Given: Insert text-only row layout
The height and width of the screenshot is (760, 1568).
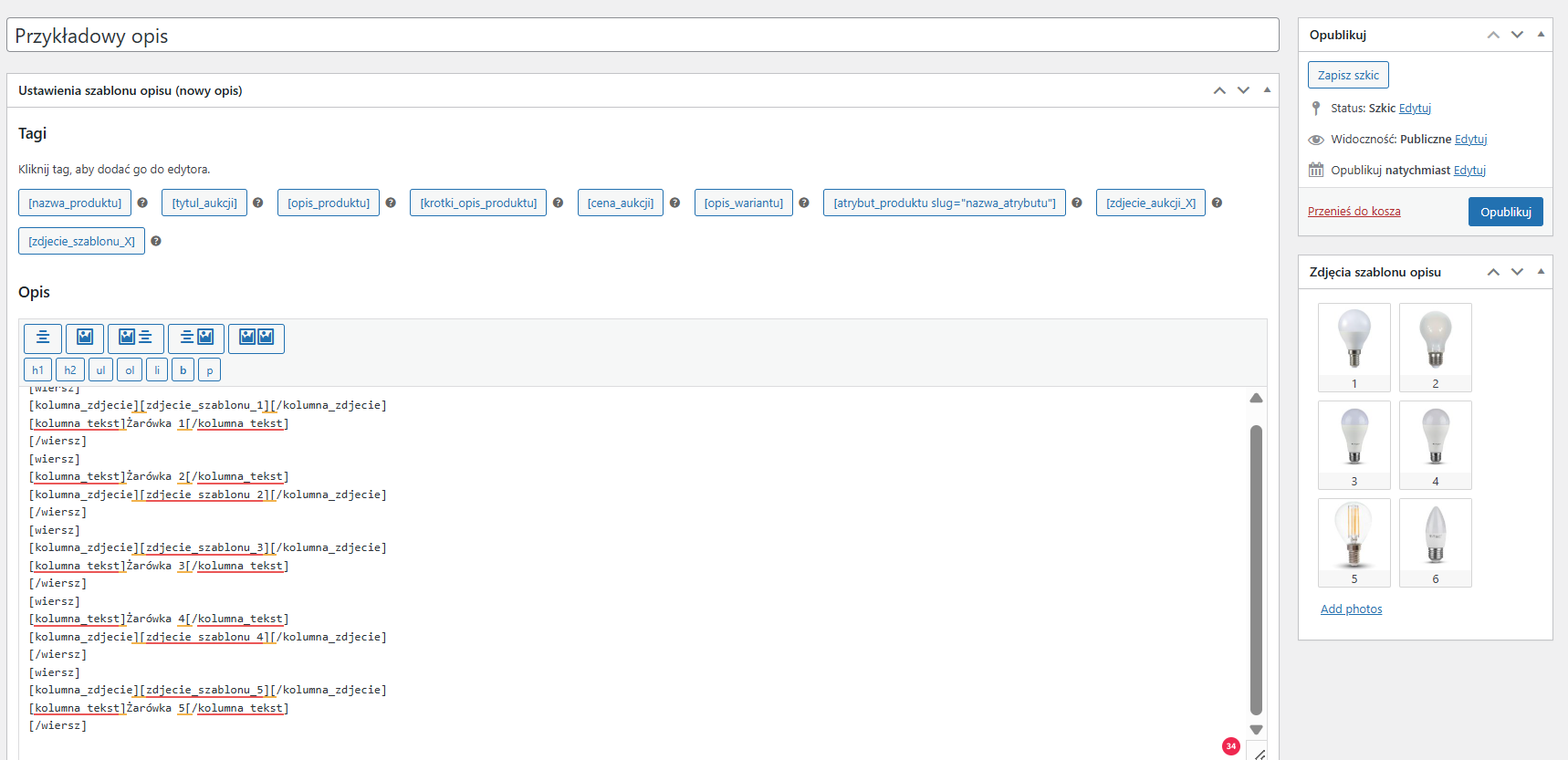Looking at the screenshot, I should pos(43,338).
